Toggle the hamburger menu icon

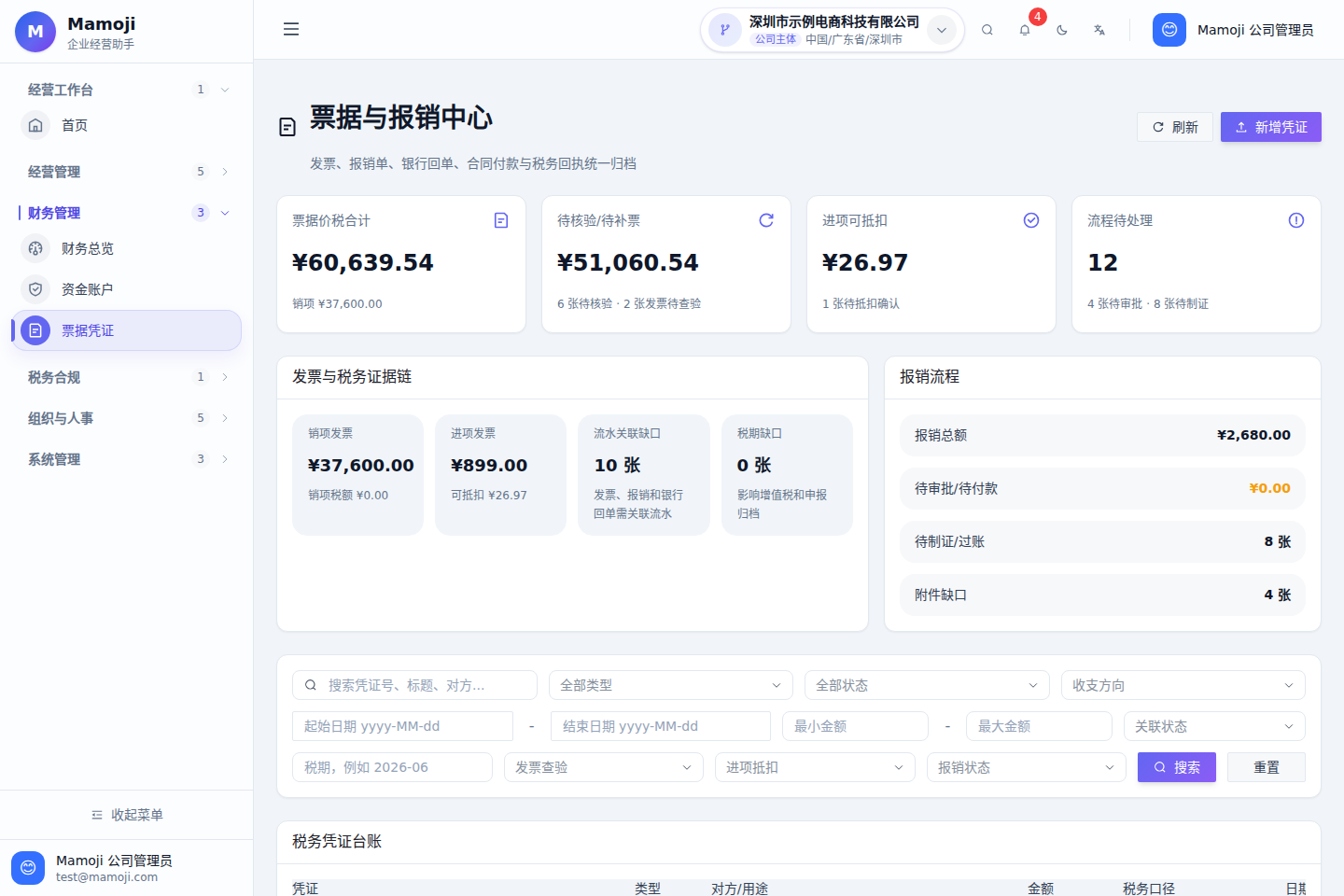[x=291, y=29]
